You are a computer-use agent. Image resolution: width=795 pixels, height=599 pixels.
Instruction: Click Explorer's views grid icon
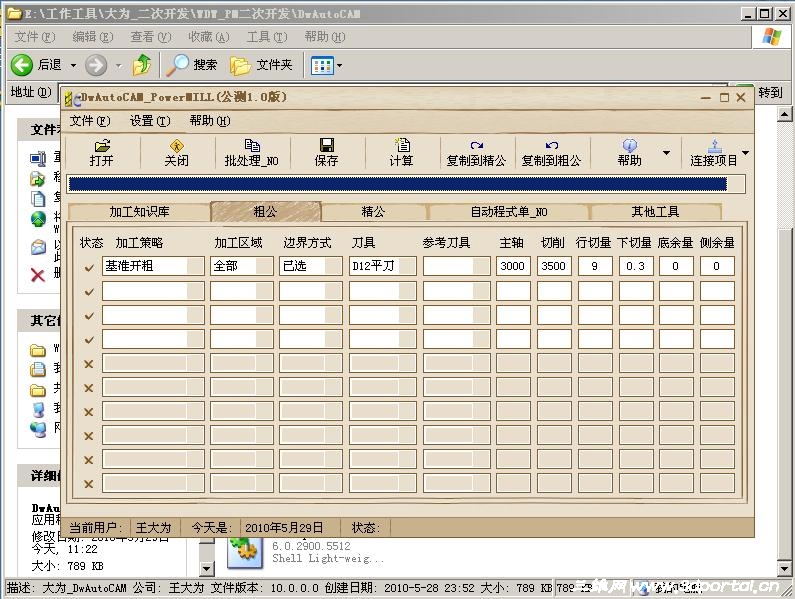click(322, 65)
